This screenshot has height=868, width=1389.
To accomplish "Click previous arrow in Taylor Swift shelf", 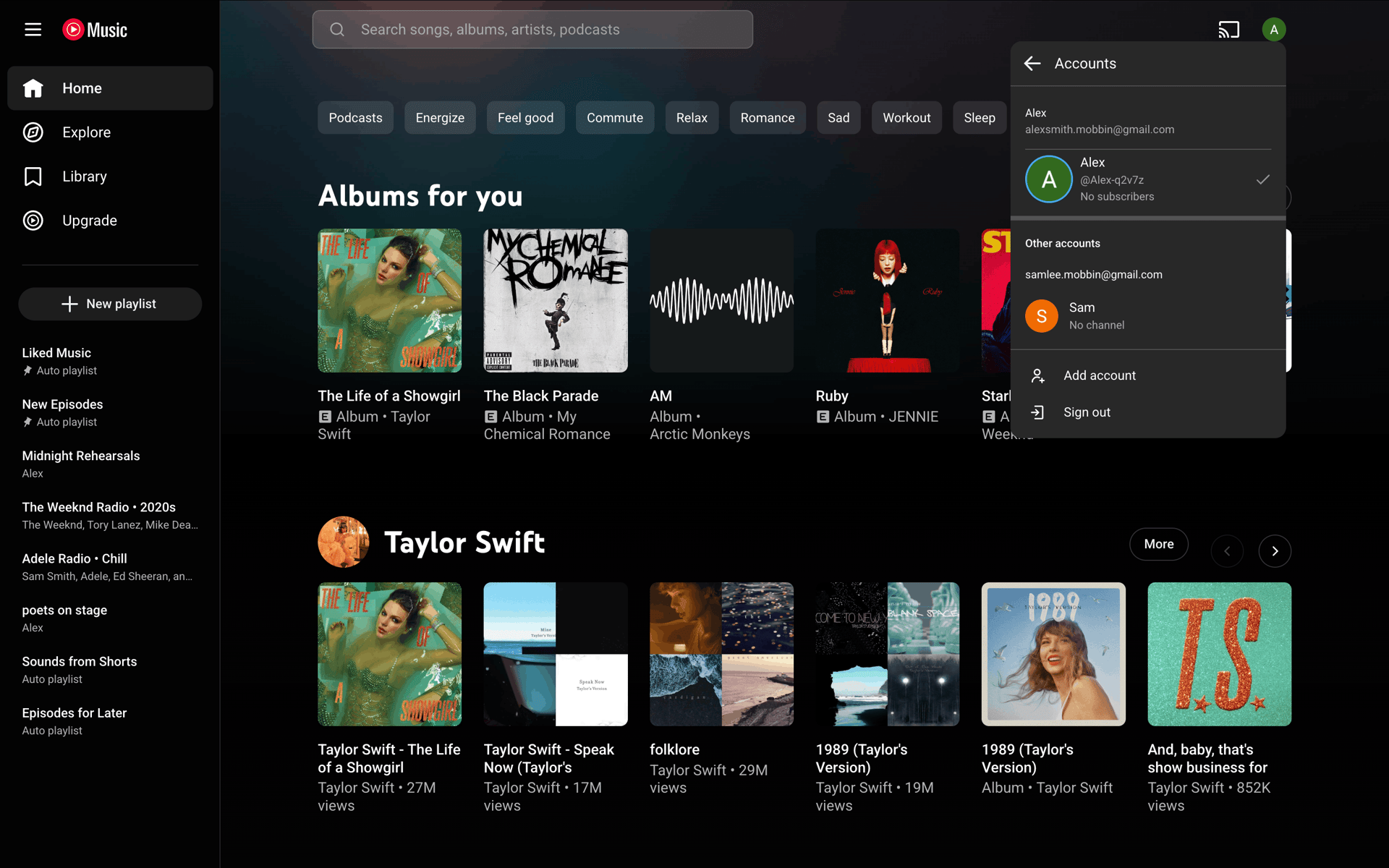I will [x=1227, y=551].
